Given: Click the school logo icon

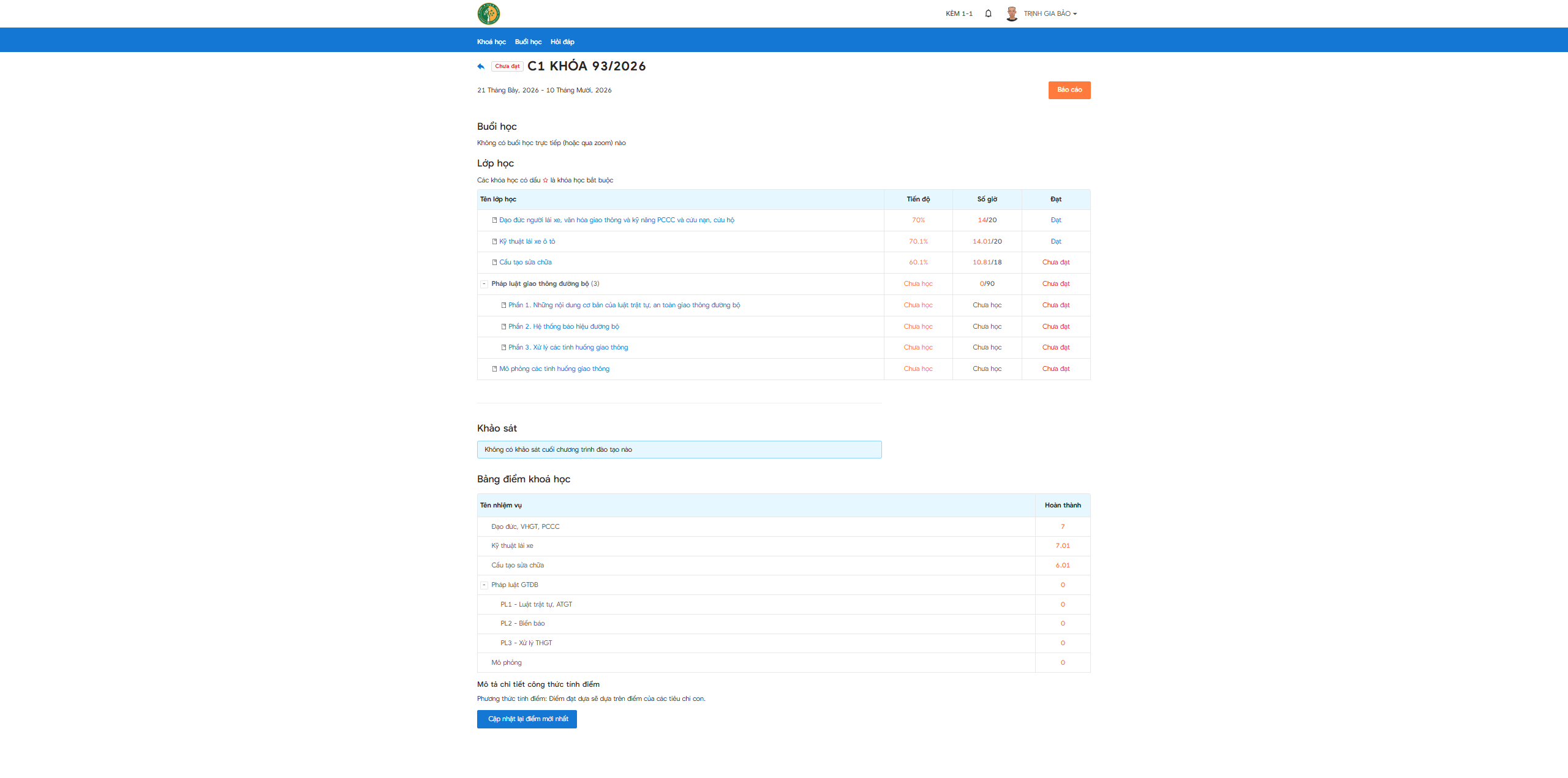Looking at the screenshot, I should coord(488,13).
